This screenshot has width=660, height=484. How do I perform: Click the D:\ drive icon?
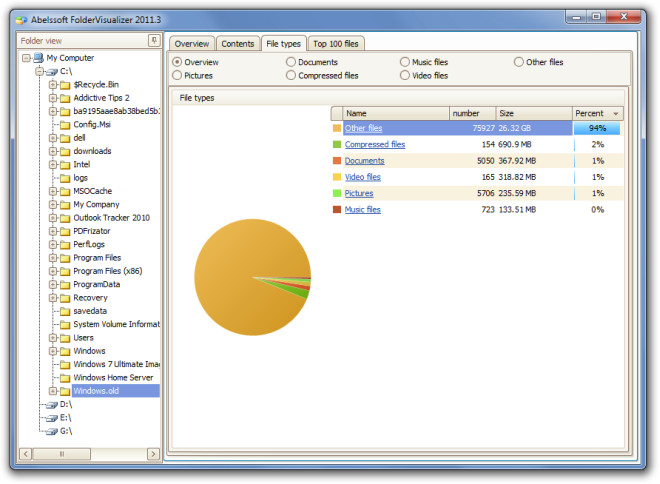click(x=52, y=405)
